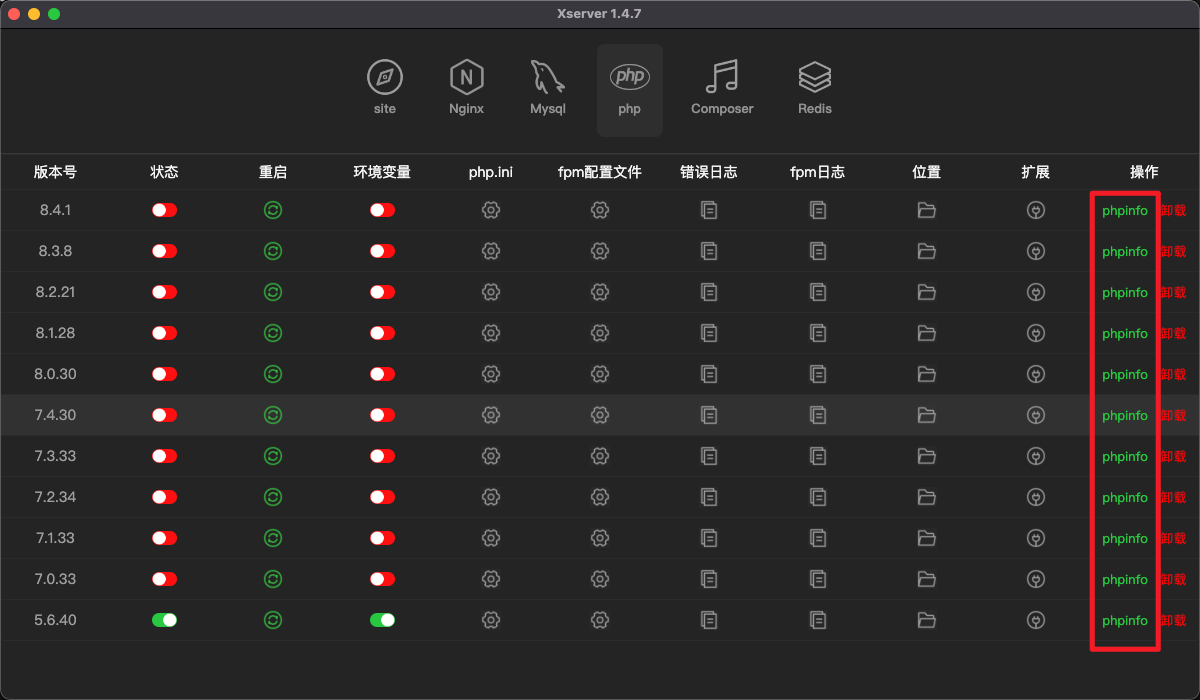Toggle environment variable for PHP 7.3.33
The height and width of the screenshot is (700, 1200).
coord(382,456)
